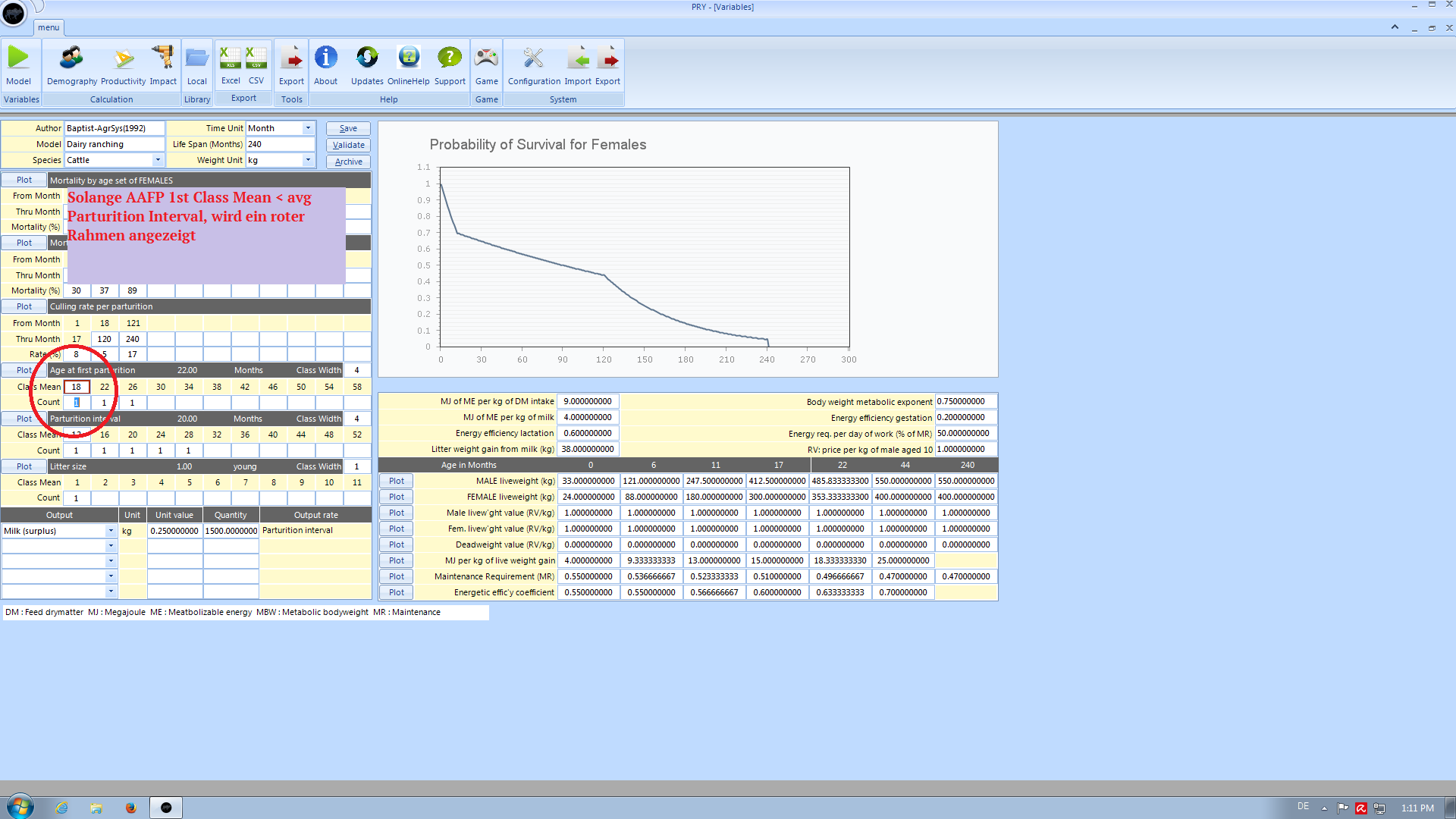Image resolution: width=1456 pixels, height=819 pixels.
Task: Open the menu tab
Action: [x=49, y=27]
